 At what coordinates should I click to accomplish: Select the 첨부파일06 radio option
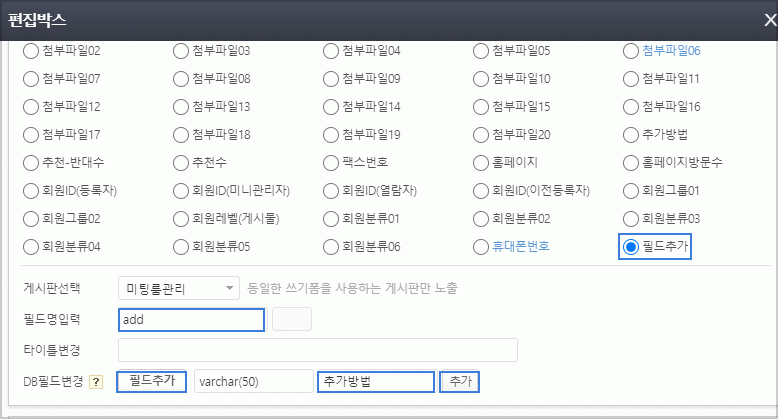coord(631,50)
